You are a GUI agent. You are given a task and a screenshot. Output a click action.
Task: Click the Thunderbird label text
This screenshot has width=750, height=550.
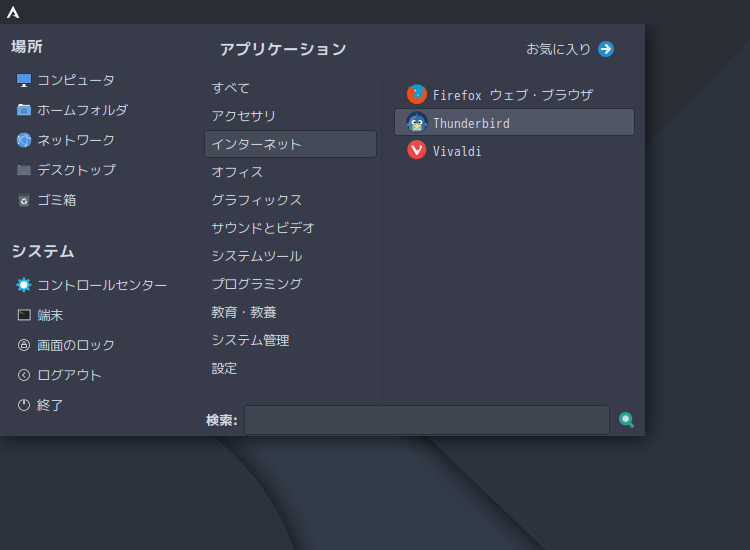coord(471,123)
